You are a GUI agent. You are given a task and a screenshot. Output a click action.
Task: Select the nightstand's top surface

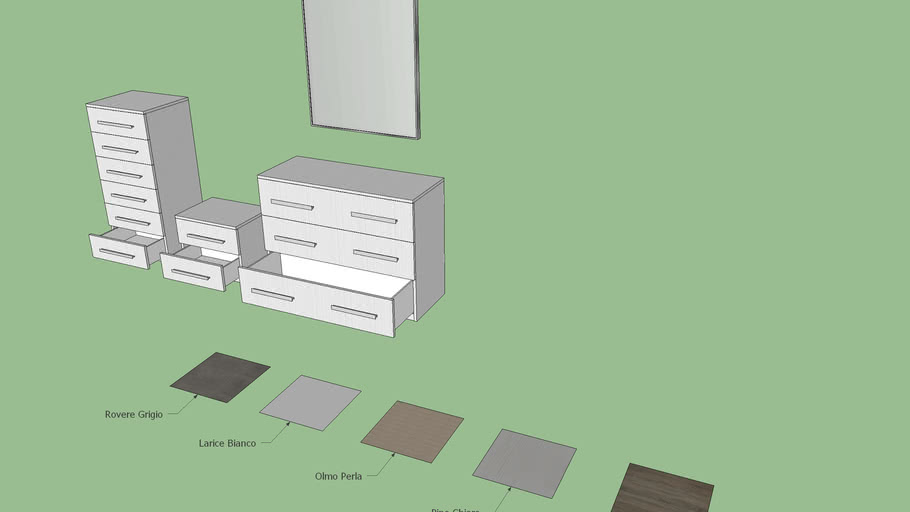(217, 212)
